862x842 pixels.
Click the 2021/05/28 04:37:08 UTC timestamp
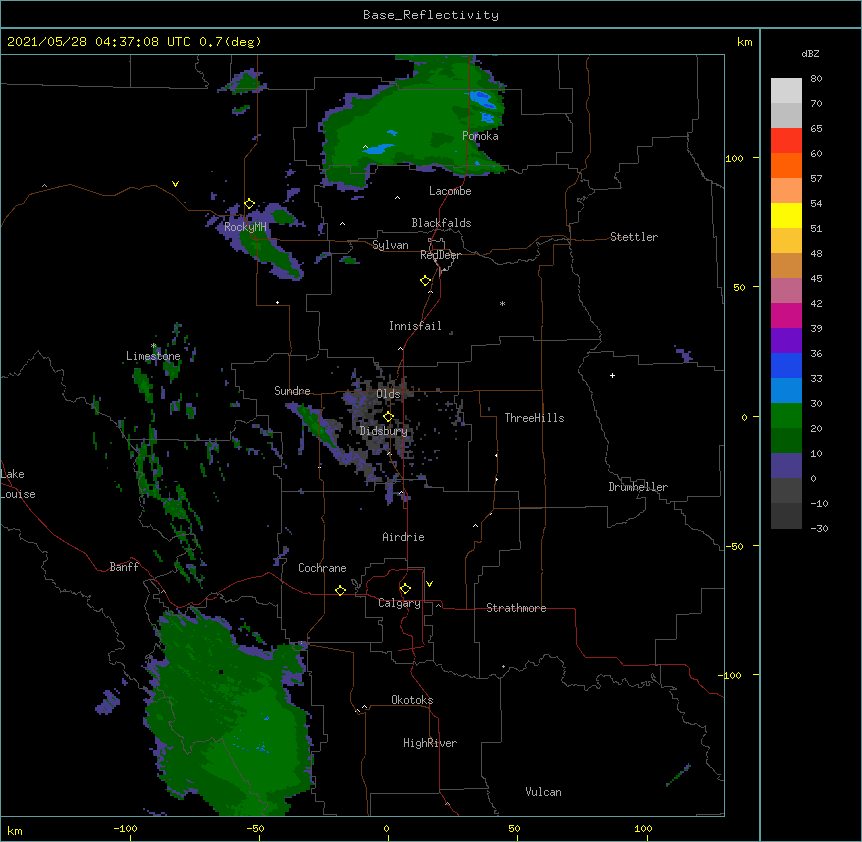coord(98,42)
